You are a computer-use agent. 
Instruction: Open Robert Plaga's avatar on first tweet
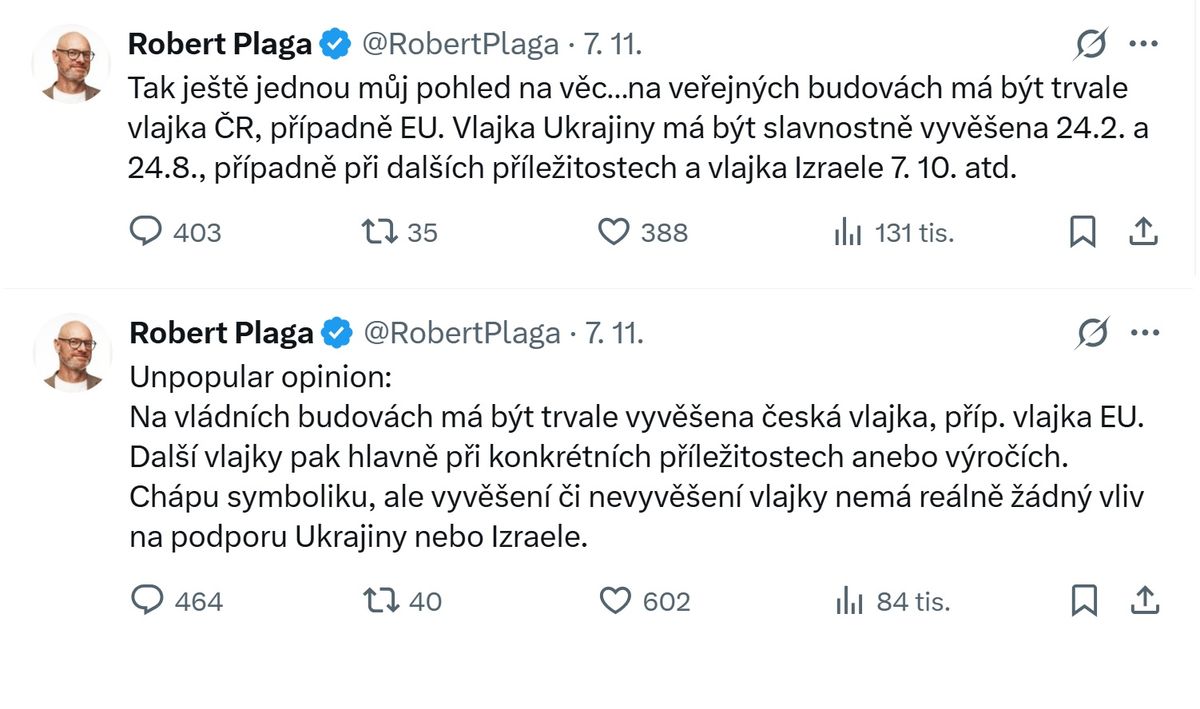click(x=70, y=63)
